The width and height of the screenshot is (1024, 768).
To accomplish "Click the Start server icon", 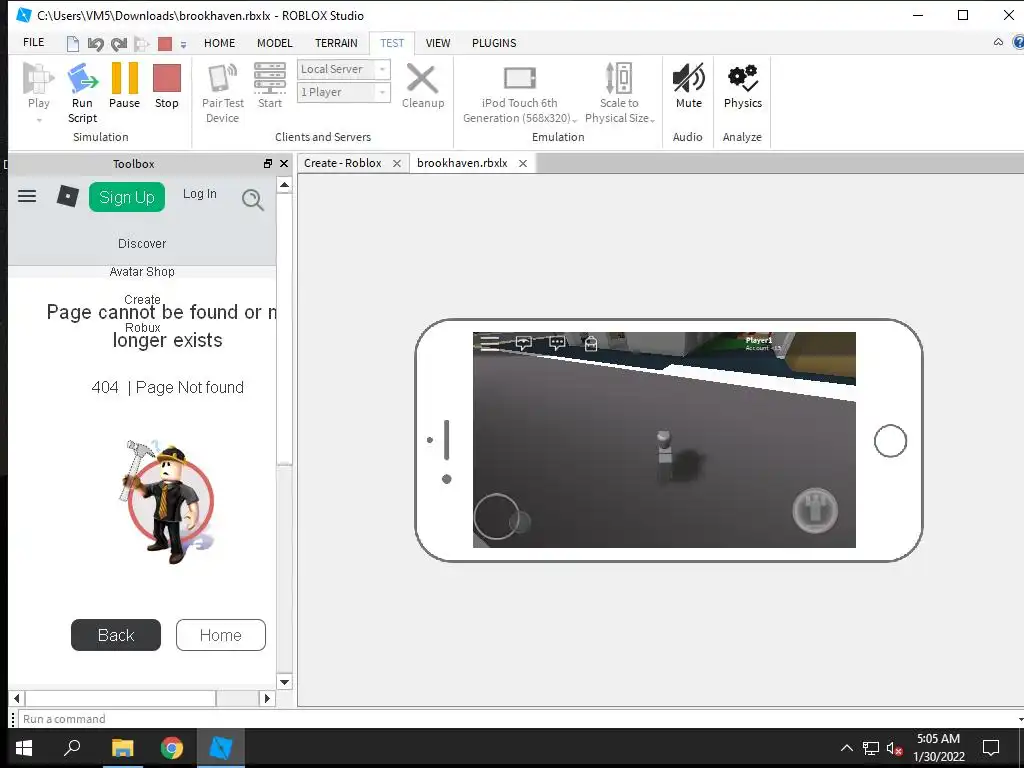I will [270, 78].
